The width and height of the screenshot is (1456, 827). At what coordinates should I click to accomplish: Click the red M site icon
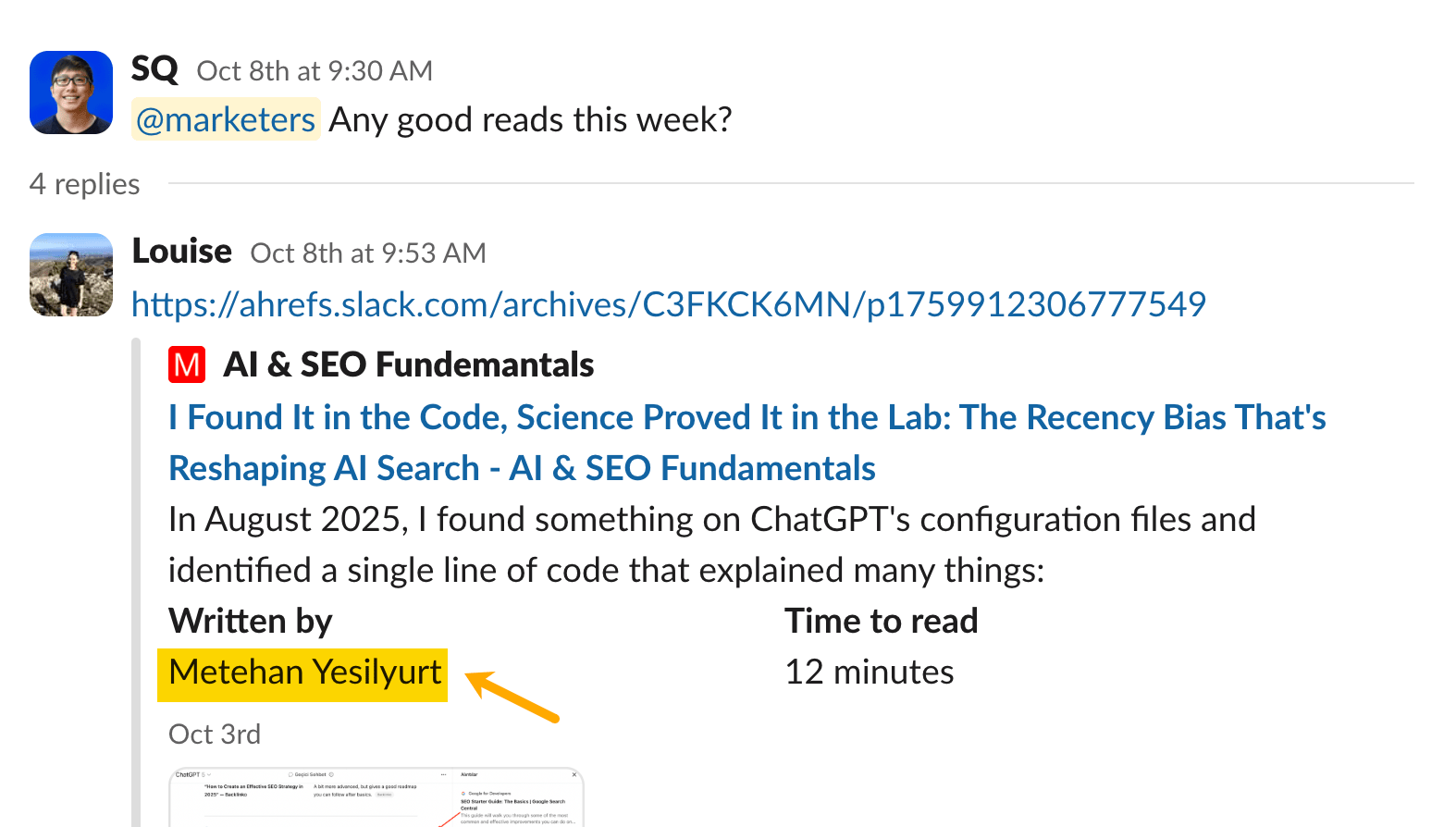[187, 364]
